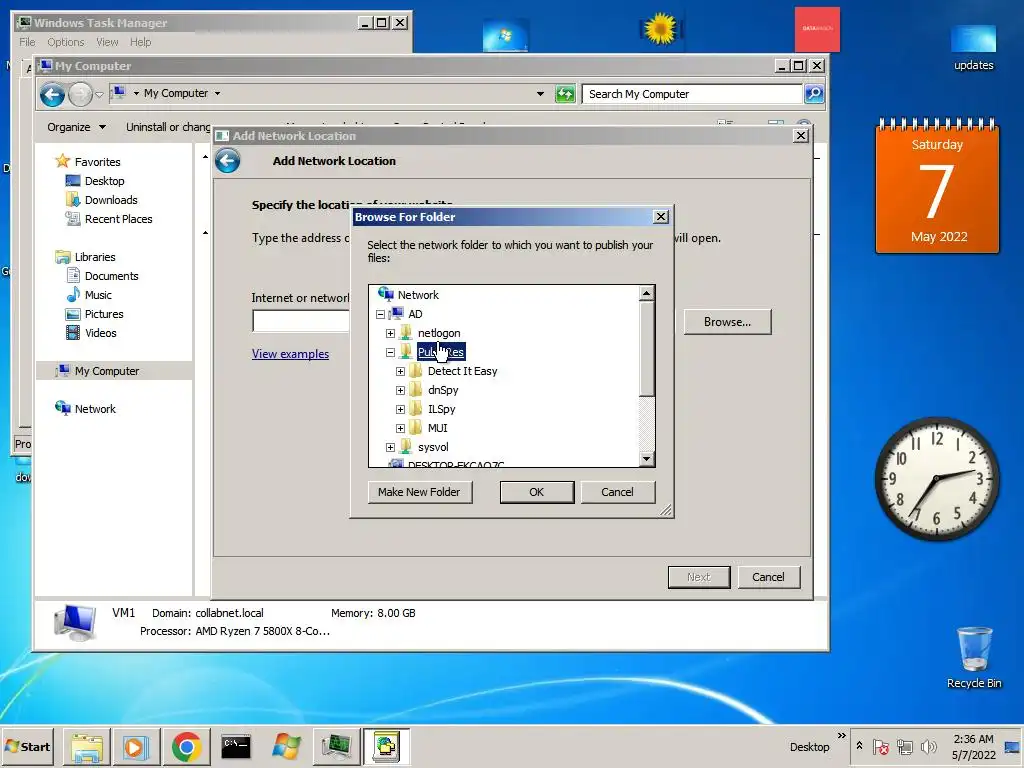The height and width of the screenshot is (768, 1024).
Task: Open the View examples link
Action: click(291, 354)
